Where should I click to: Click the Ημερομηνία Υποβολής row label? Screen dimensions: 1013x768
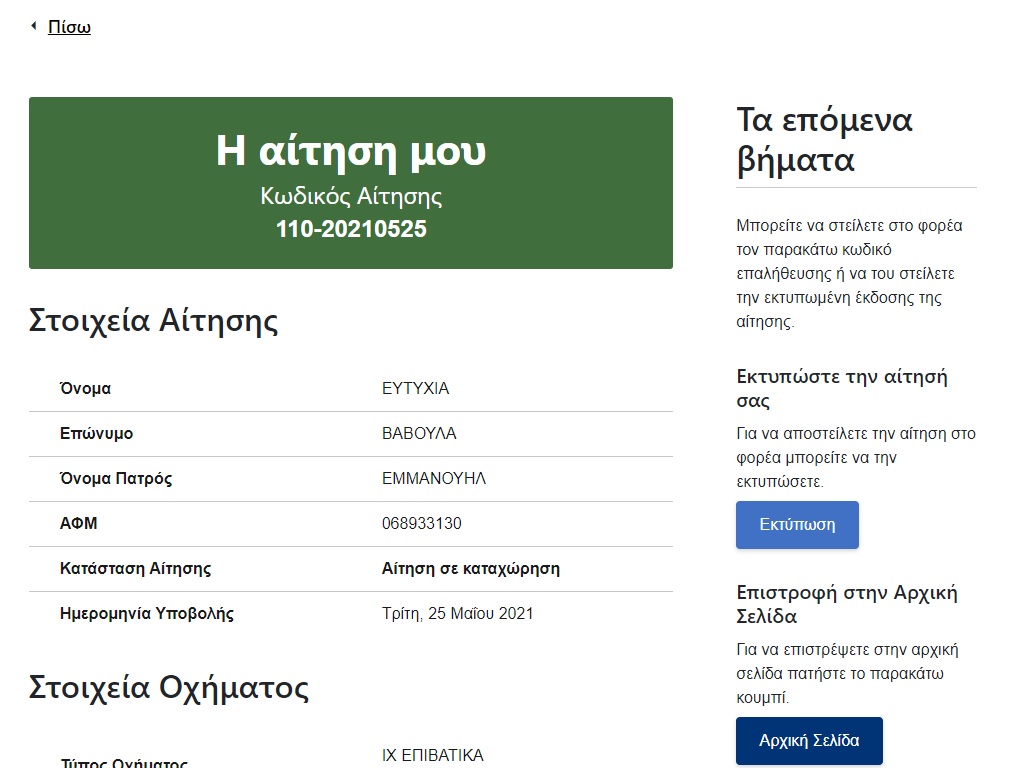tap(147, 614)
